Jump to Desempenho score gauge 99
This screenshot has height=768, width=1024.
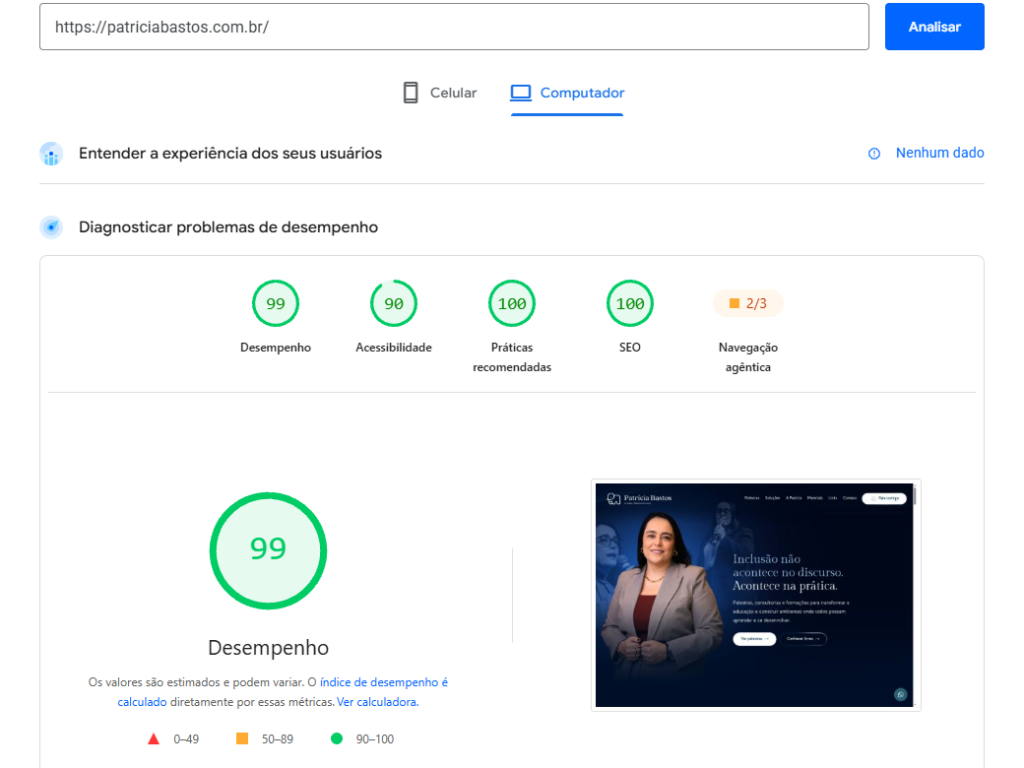pyautogui.click(x=275, y=303)
